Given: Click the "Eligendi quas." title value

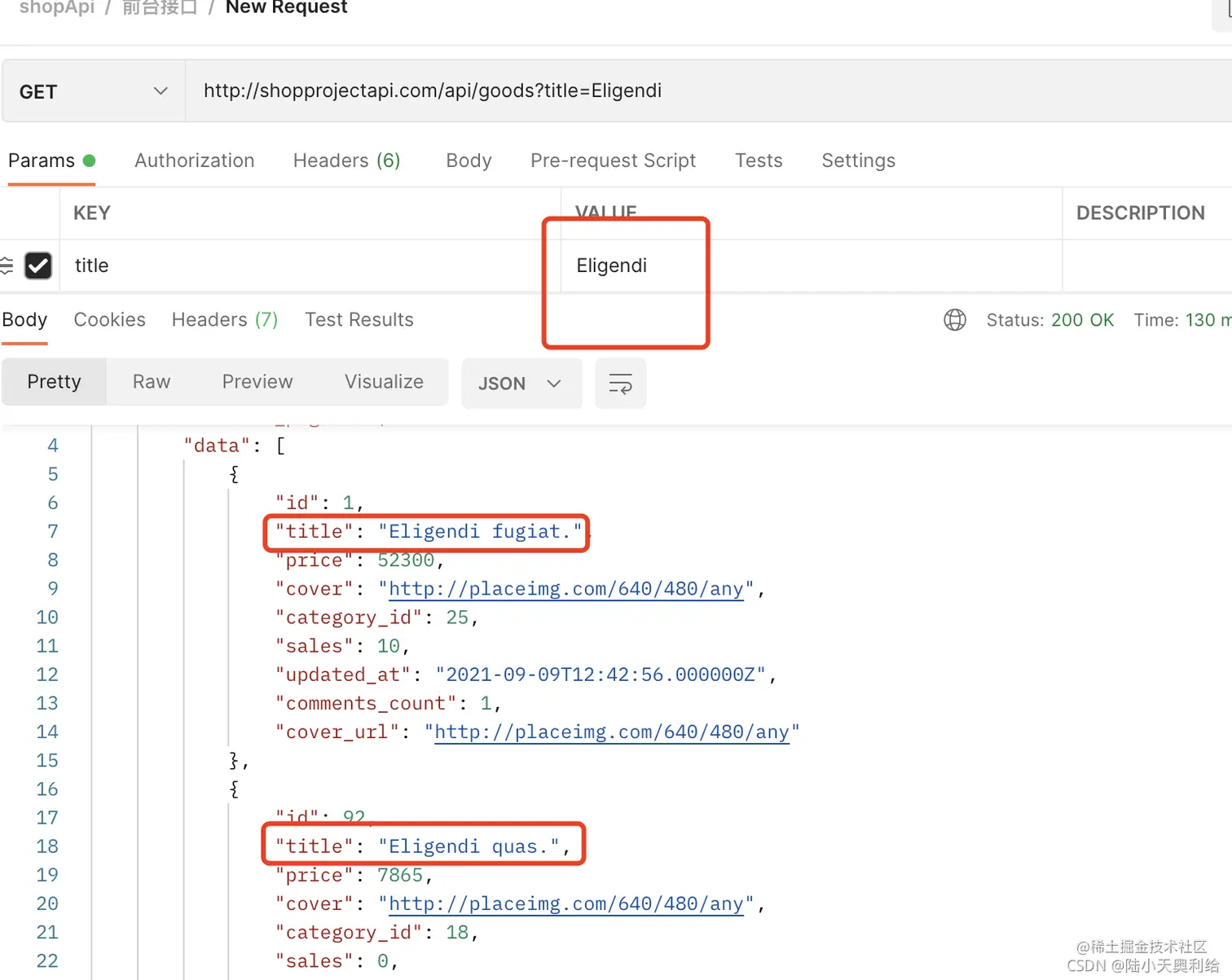Looking at the screenshot, I should pyautogui.click(x=469, y=847).
